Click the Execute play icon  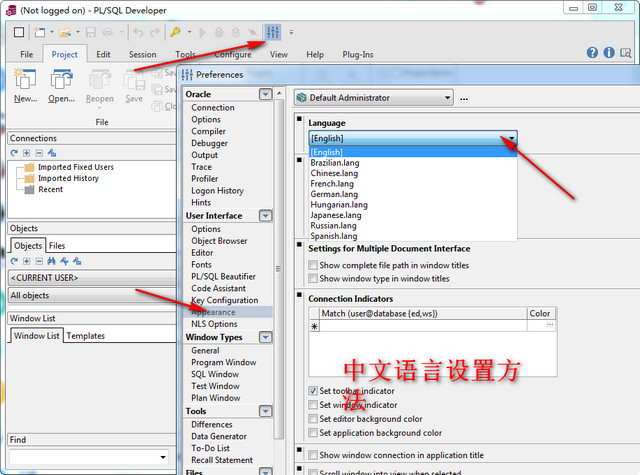[x=202, y=32]
